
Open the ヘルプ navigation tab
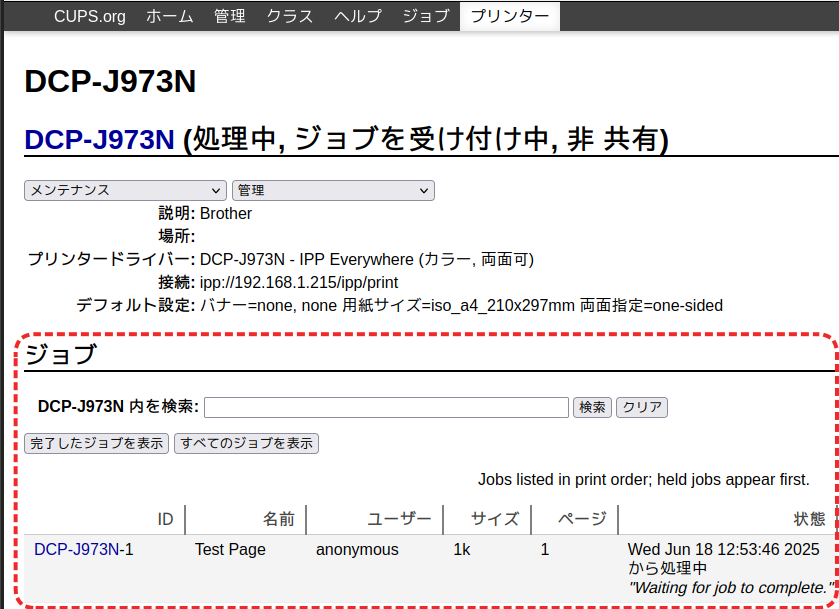pos(357,16)
